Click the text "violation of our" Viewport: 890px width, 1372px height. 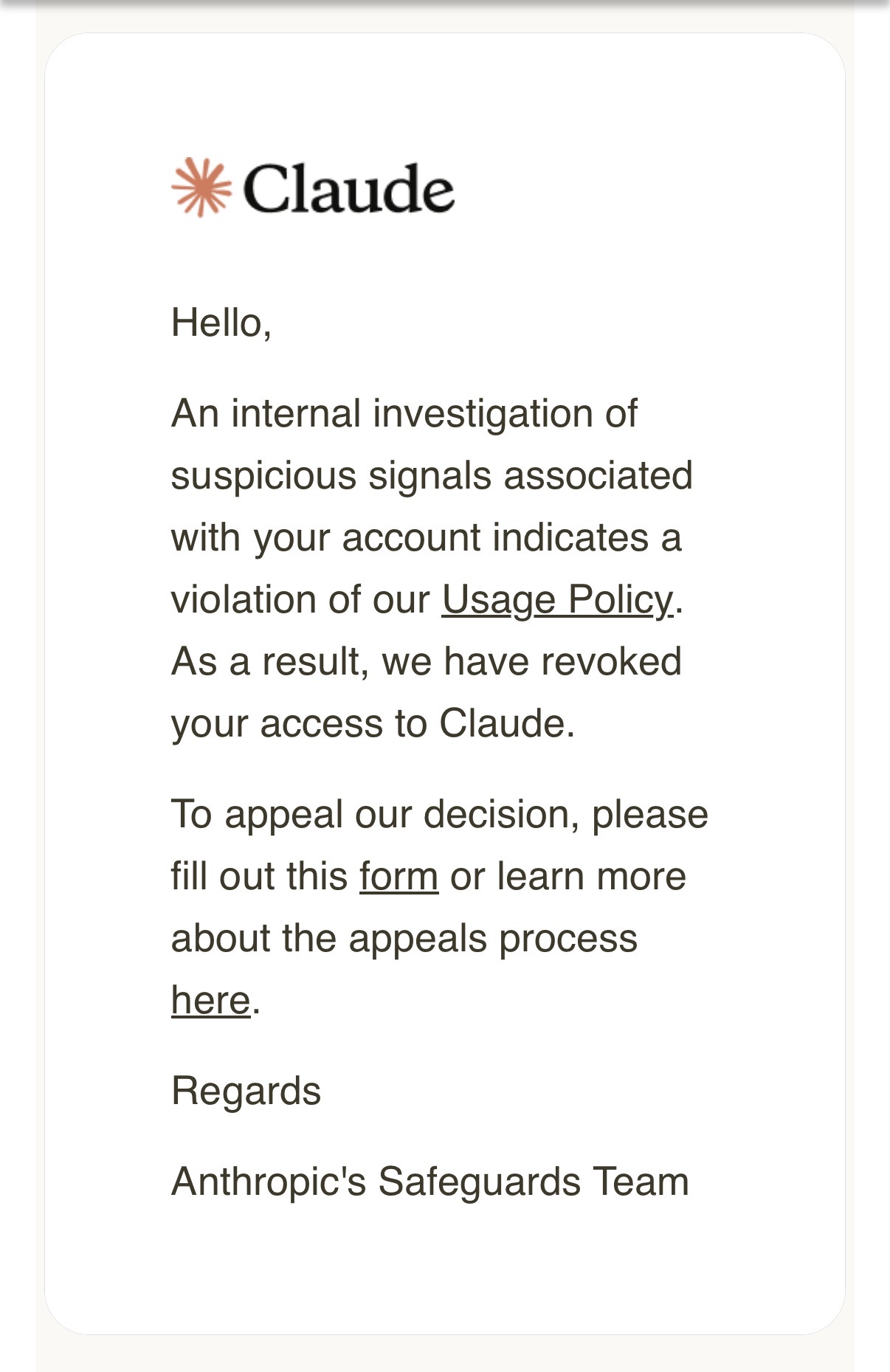[300, 599]
